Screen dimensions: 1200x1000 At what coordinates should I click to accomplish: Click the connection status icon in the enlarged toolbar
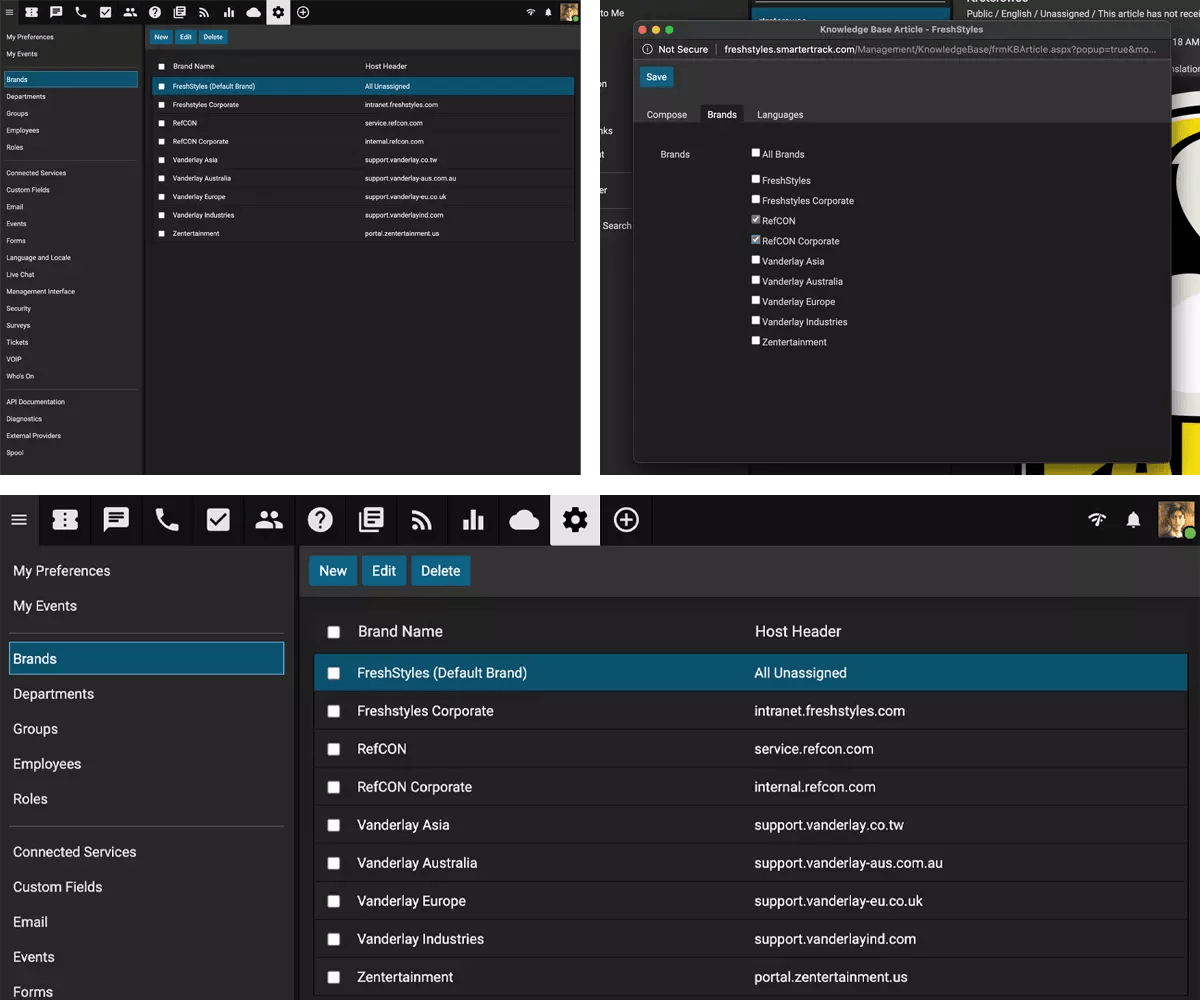click(1097, 520)
